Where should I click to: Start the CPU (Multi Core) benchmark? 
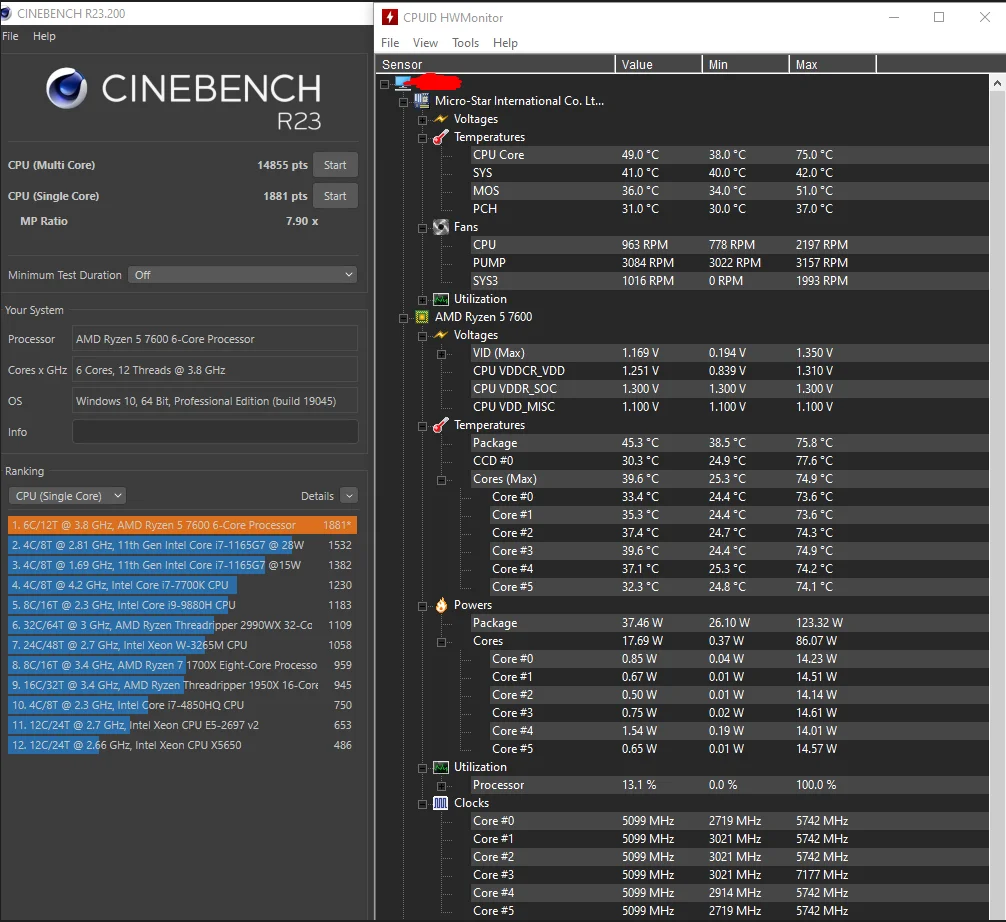point(335,165)
